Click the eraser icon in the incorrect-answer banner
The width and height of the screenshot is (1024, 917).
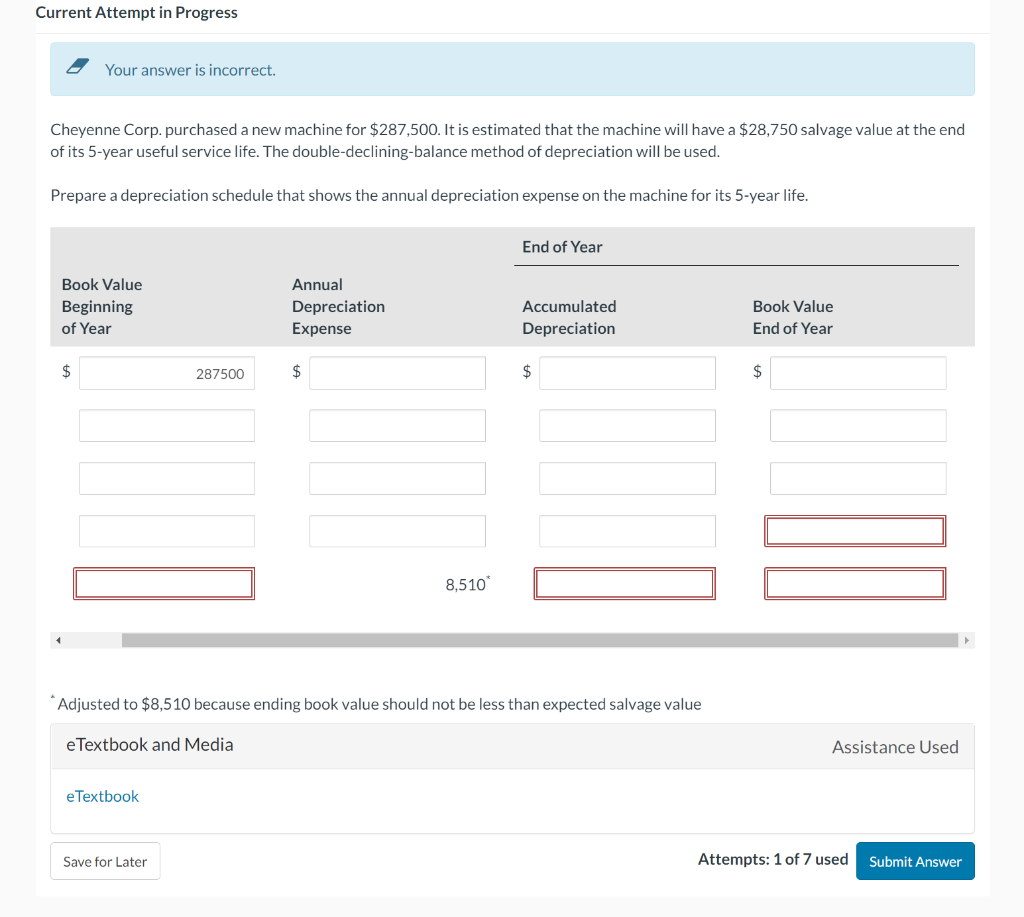tap(78, 66)
